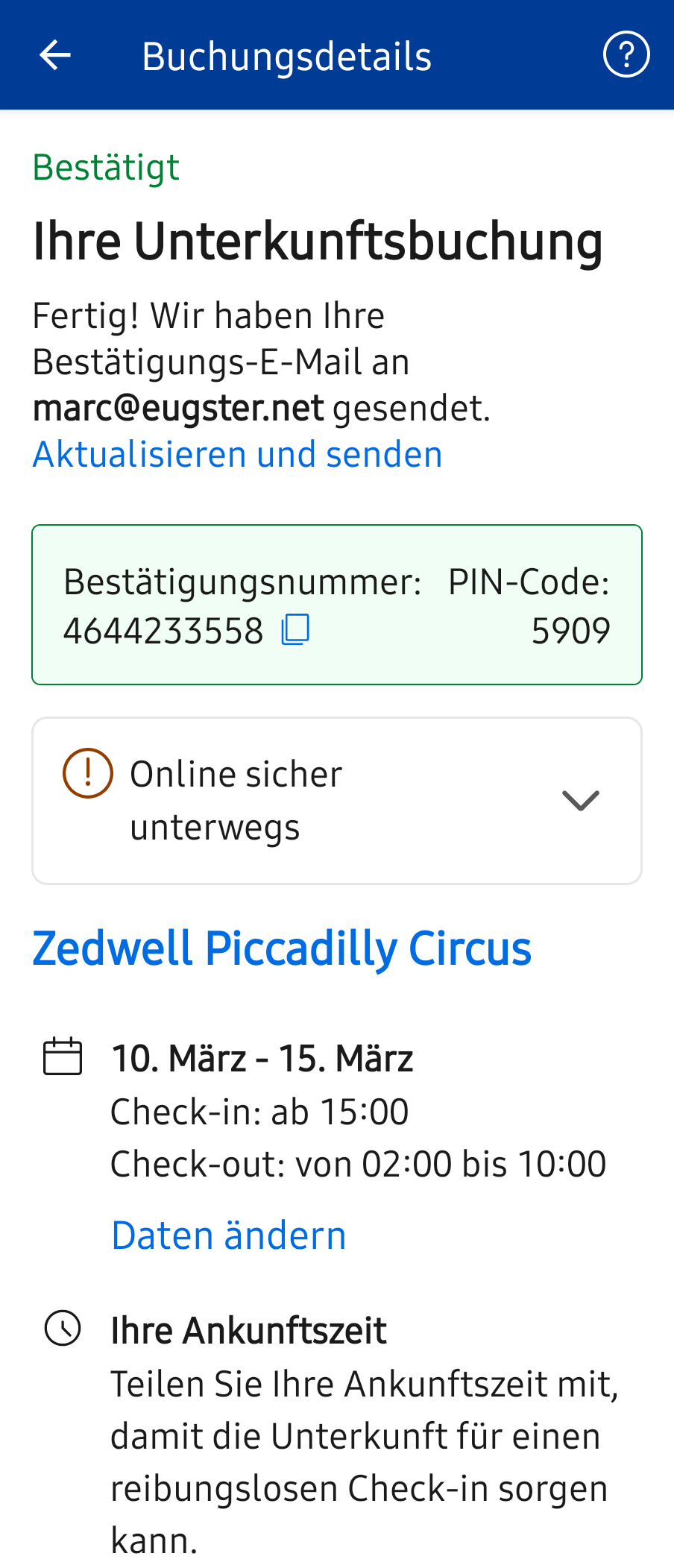This screenshot has width=674, height=1568.
Task: Click the "Buchungsdetails" header title
Action: tap(286, 57)
